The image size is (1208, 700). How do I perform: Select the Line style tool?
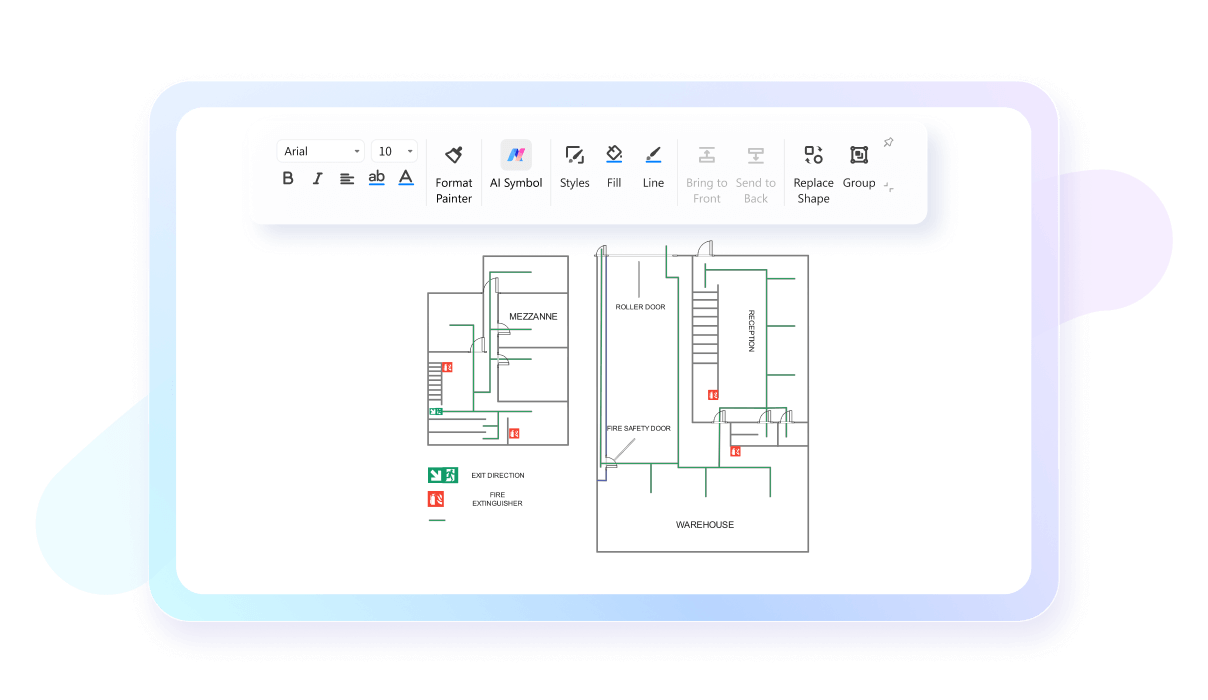tap(653, 166)
